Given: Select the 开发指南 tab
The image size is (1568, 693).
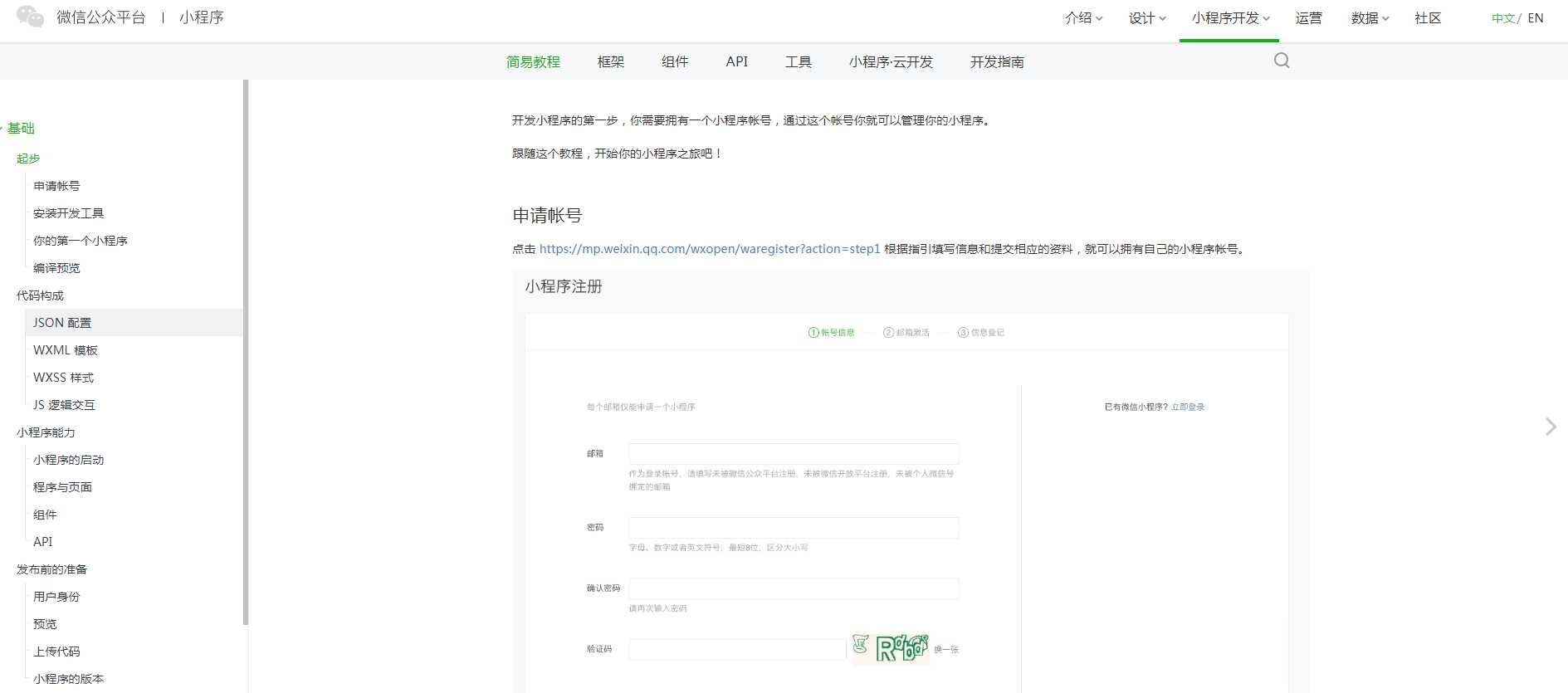Looking at the screenshot, I should [997, 62].
